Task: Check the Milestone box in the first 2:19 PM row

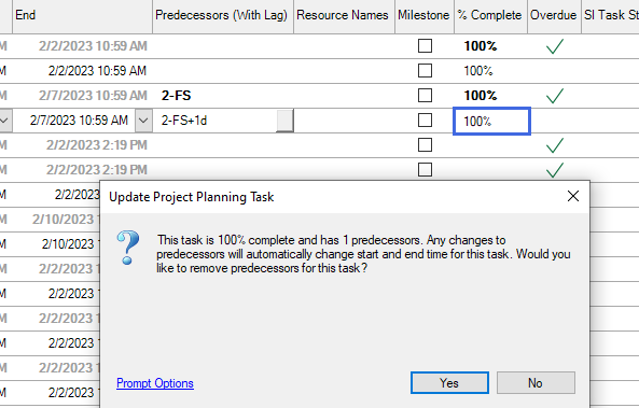Action: (x=424, y=145)
